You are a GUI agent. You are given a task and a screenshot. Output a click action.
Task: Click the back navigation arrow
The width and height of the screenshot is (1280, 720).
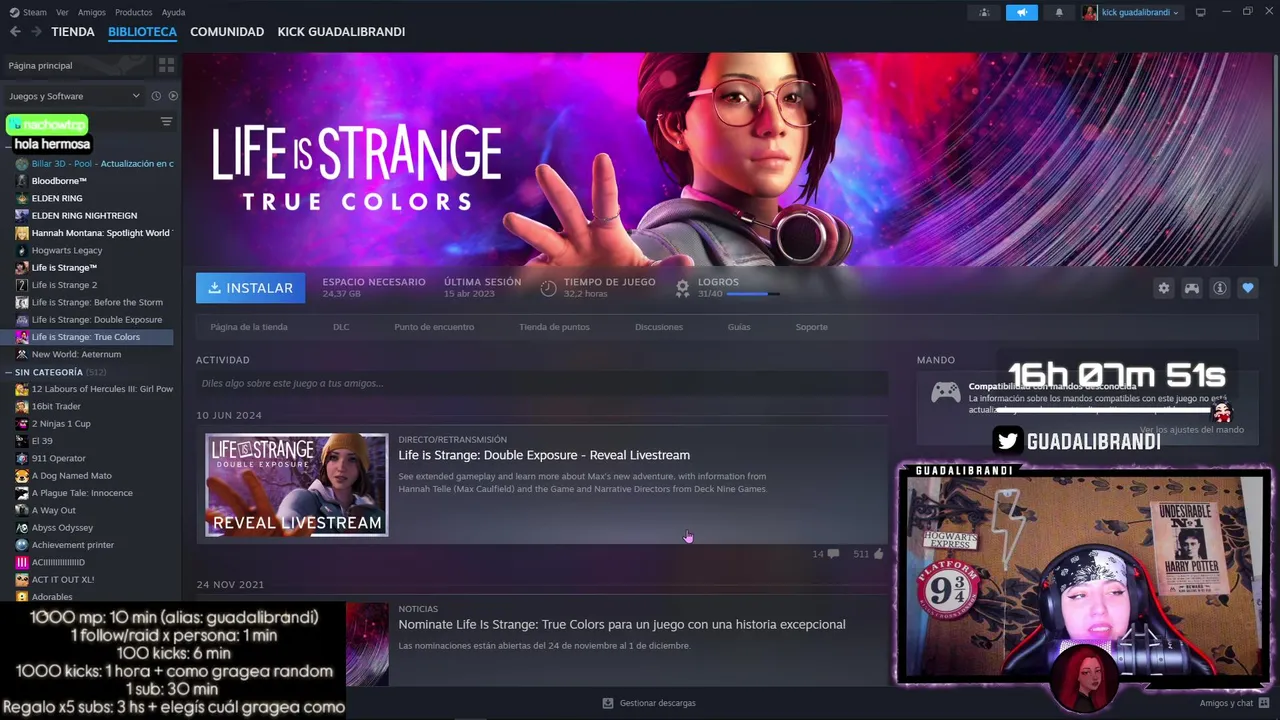click(x=15, y=32)
